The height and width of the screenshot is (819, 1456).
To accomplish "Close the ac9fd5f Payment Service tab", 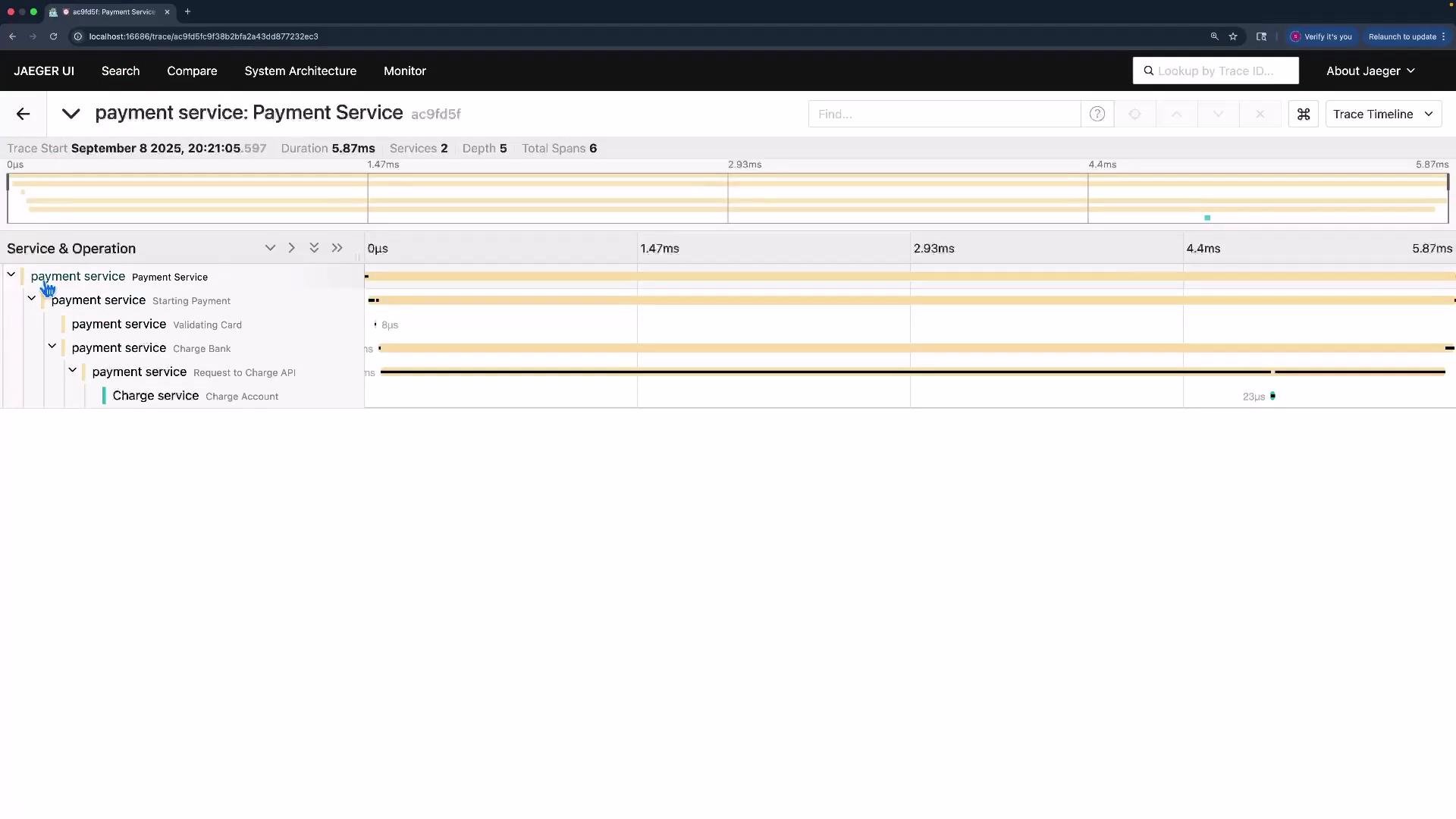I will point(167,11).
